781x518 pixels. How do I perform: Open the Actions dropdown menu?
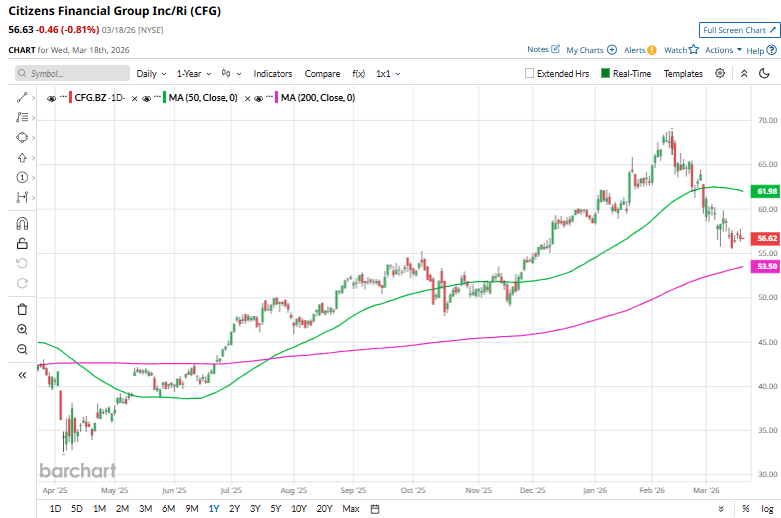point(722,50)
